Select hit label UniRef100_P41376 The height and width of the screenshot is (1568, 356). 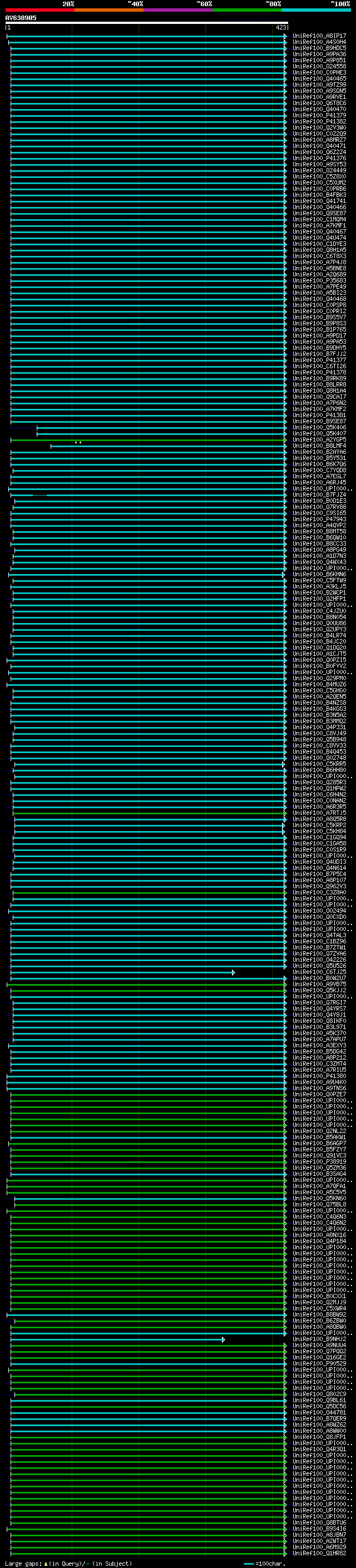pos(319,159)
